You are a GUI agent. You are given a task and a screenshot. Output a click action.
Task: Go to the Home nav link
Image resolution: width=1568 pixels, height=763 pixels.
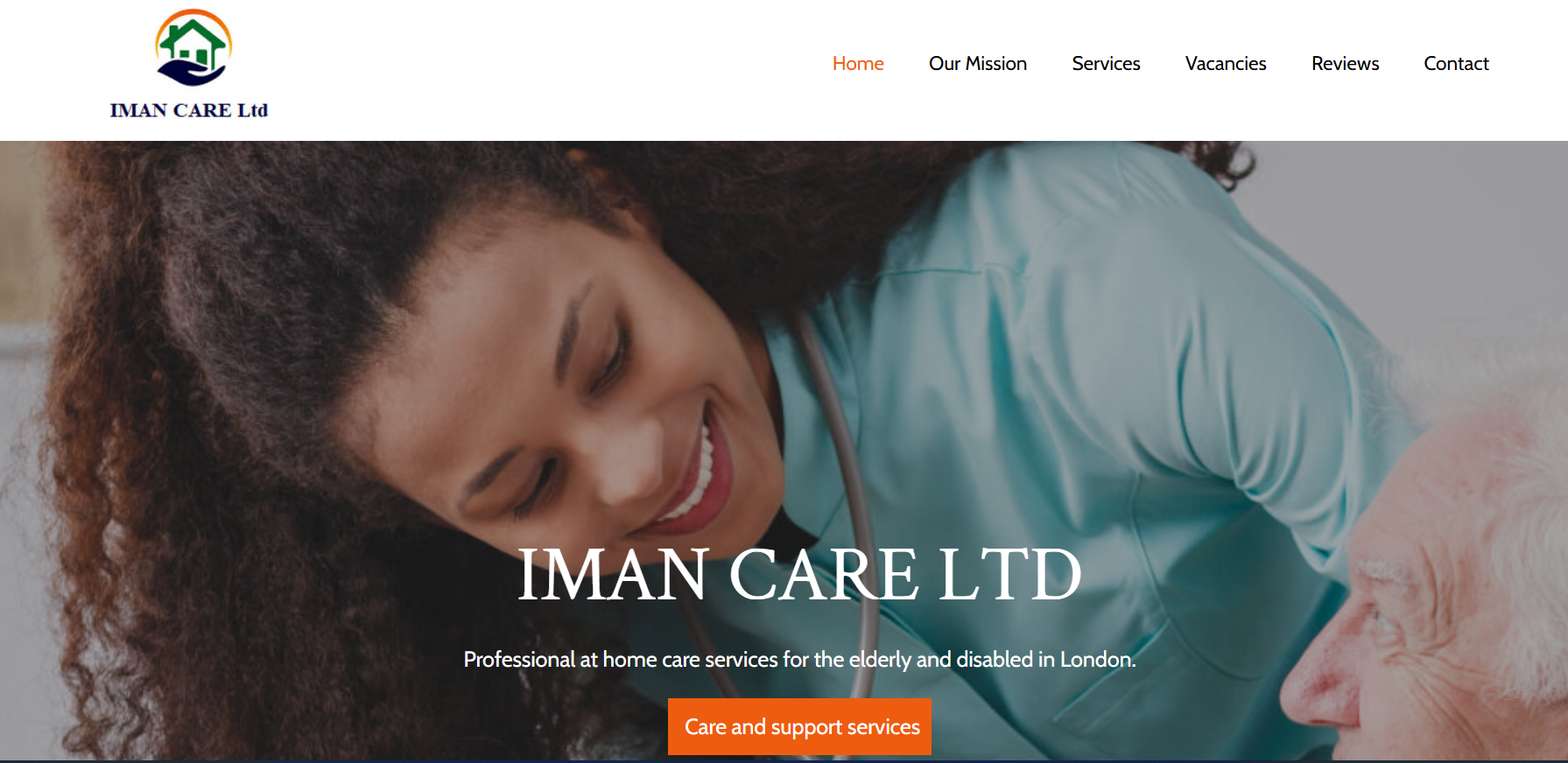[x=858, y=64]
